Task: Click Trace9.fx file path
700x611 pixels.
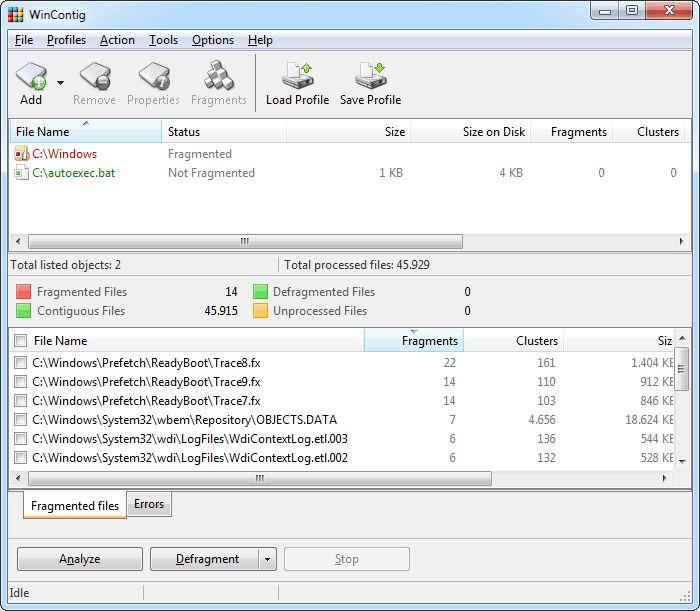Action: click(146, 382)
